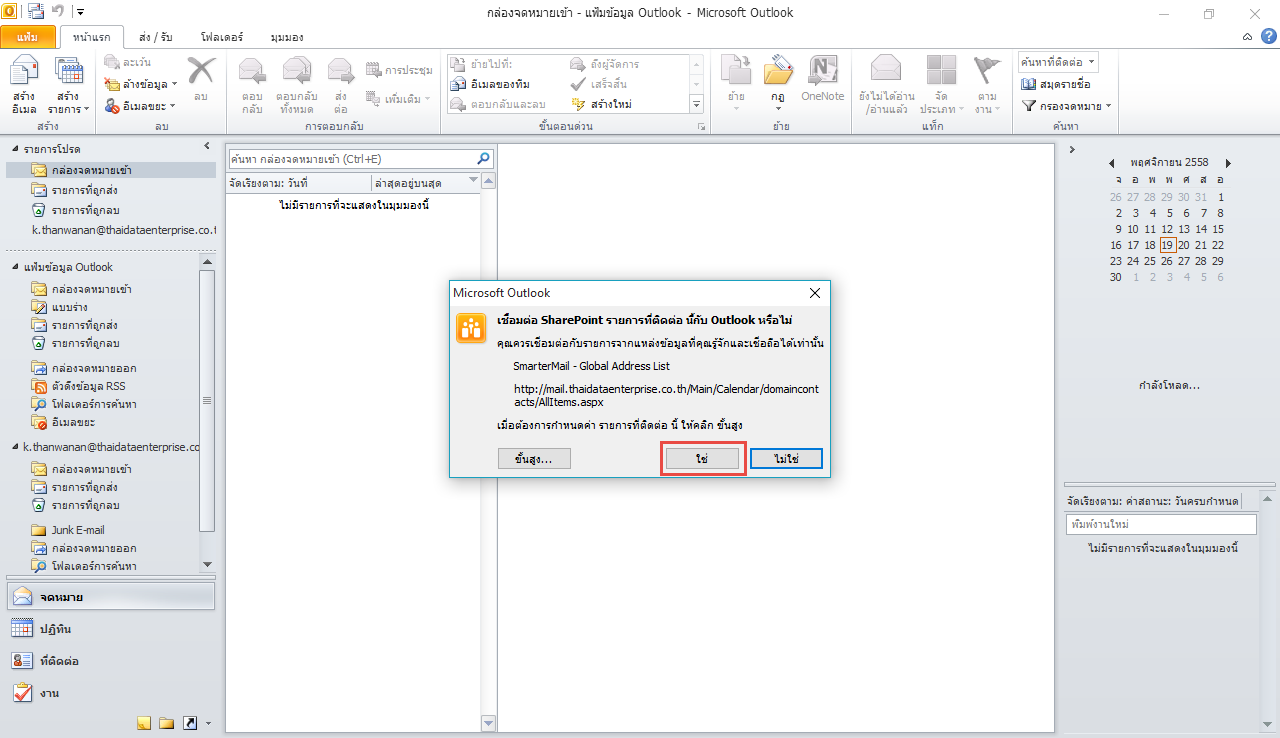Click ใช่ (Yes) in the dialog
Viewport: 1280px width, 738px height.
[x=702, y=458]
